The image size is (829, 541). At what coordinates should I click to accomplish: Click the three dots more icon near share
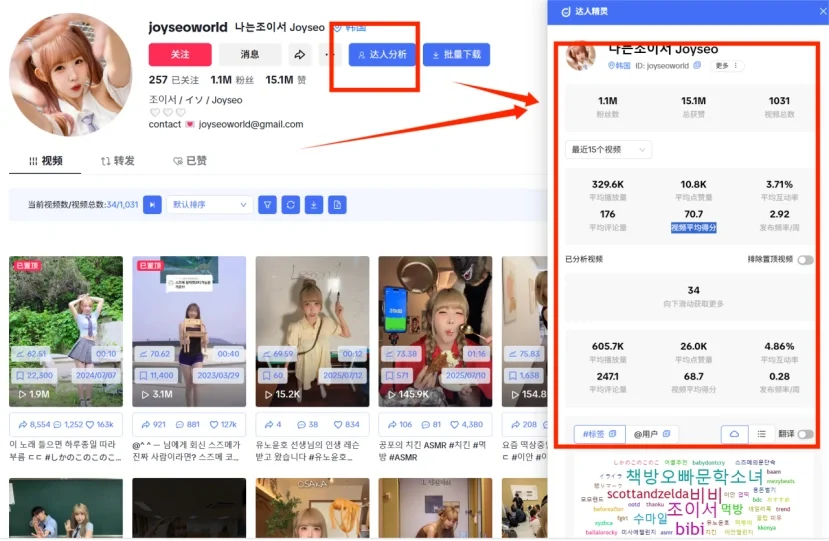pos(329,54)
